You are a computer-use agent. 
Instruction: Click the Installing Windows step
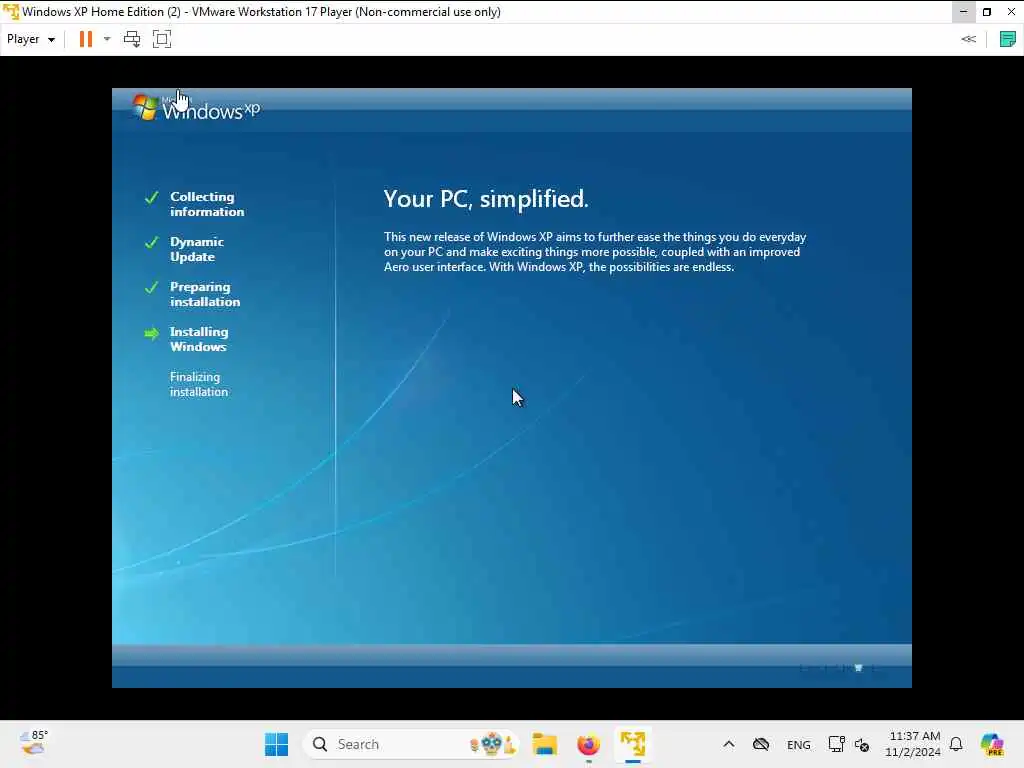click(199, 339)
